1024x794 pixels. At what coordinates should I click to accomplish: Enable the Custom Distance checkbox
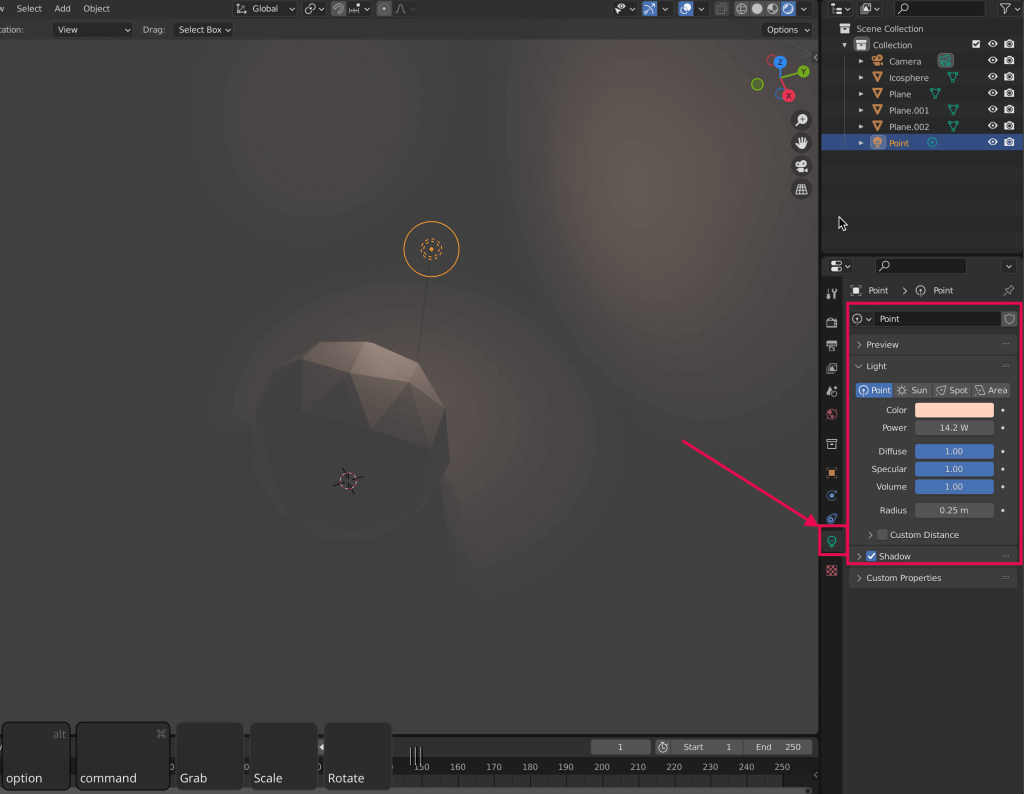[882, 535]
